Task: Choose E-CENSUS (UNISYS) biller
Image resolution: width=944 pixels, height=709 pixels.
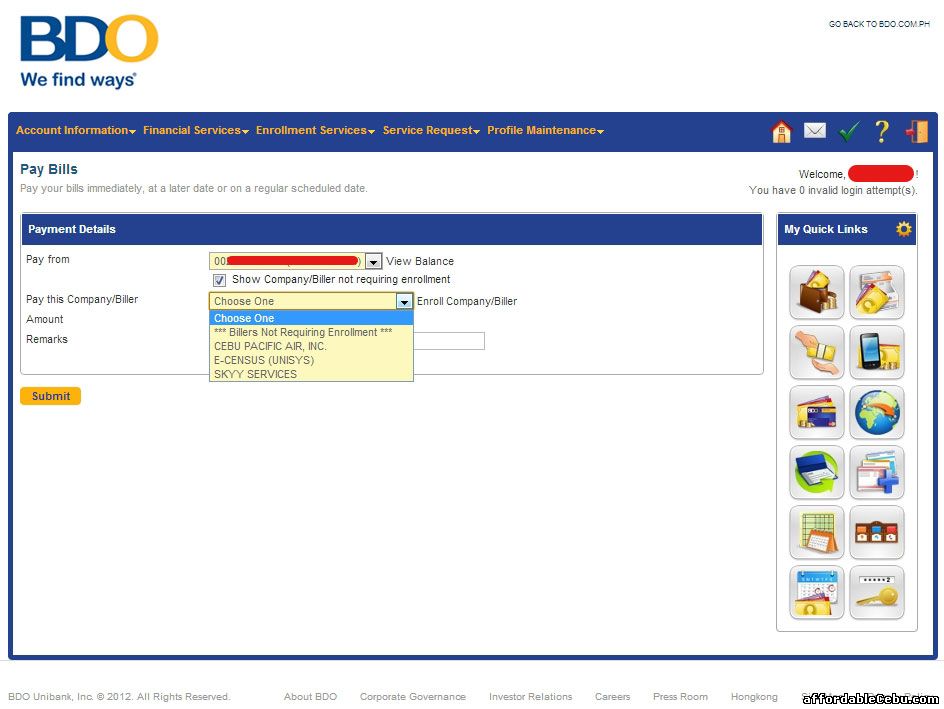Action: click(311, 360)
